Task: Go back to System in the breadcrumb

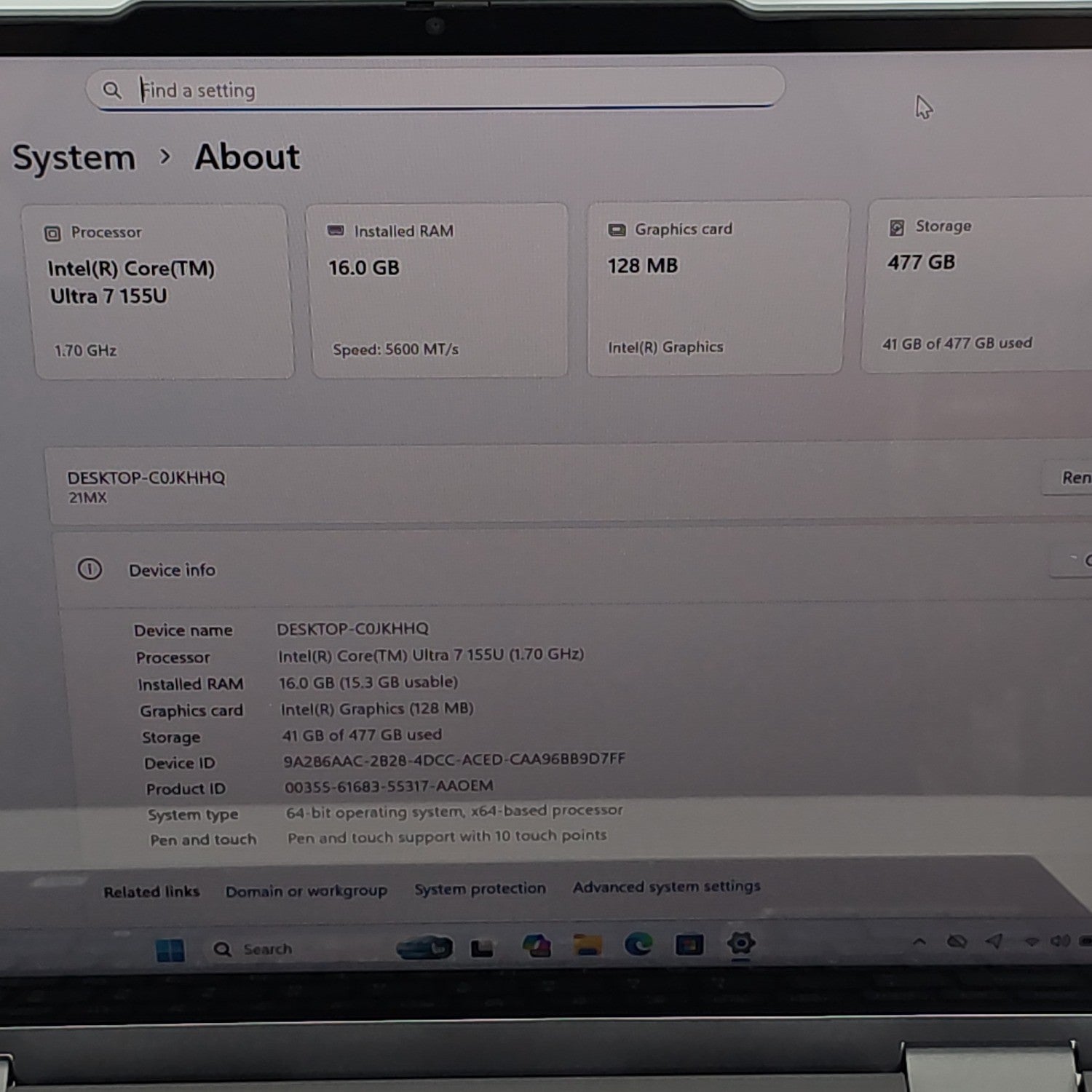Action: click(74, 157)
